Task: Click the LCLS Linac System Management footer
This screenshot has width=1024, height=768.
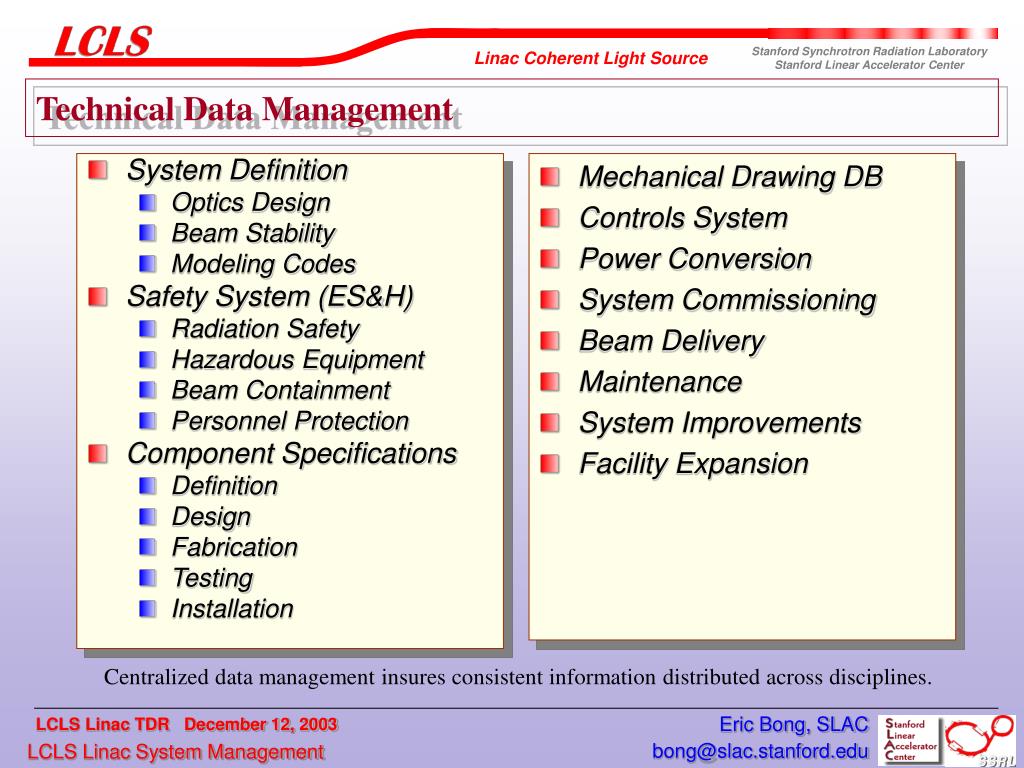Action: (176, 752)
